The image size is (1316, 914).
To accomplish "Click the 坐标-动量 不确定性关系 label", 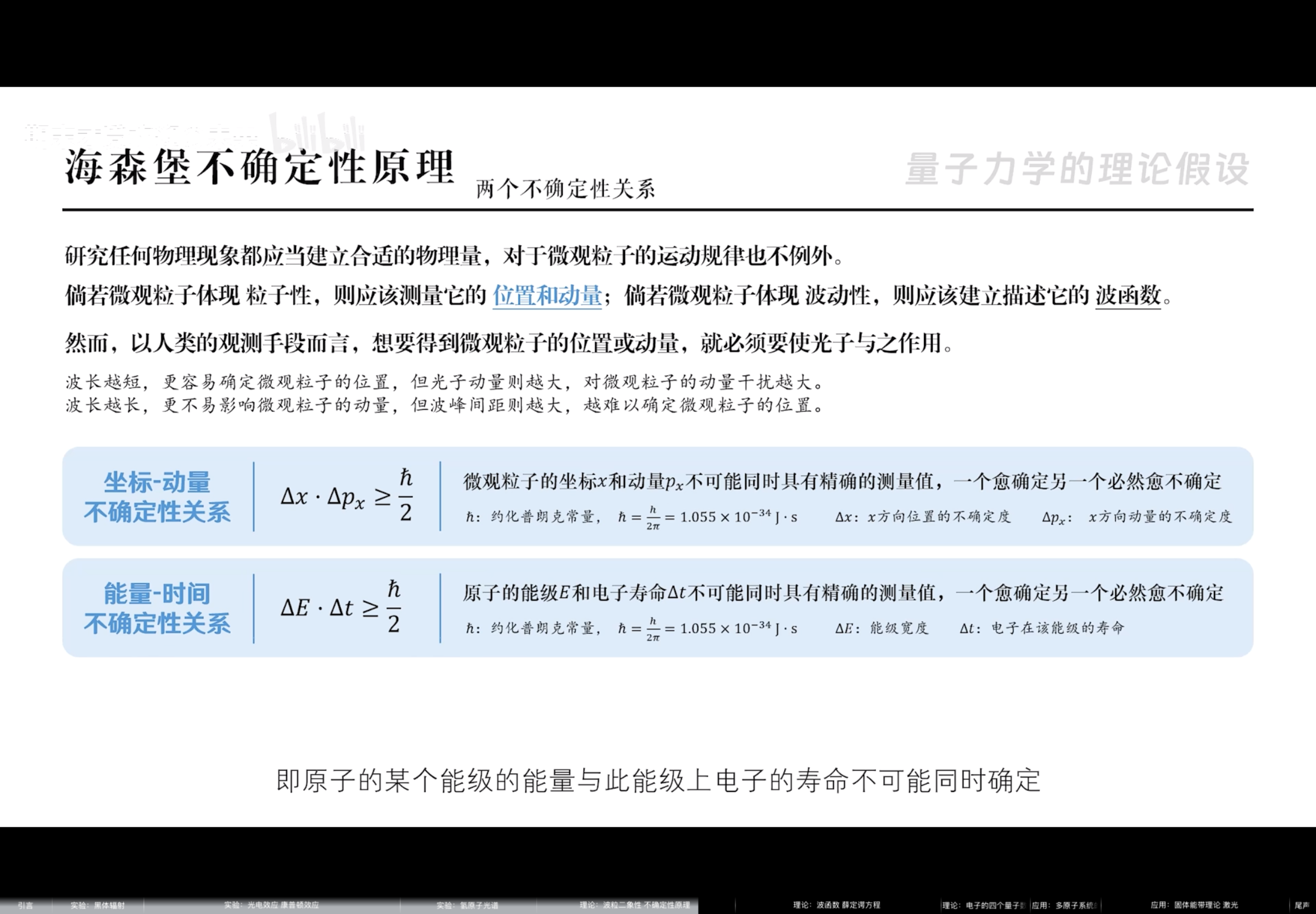I will coord(157,497).
